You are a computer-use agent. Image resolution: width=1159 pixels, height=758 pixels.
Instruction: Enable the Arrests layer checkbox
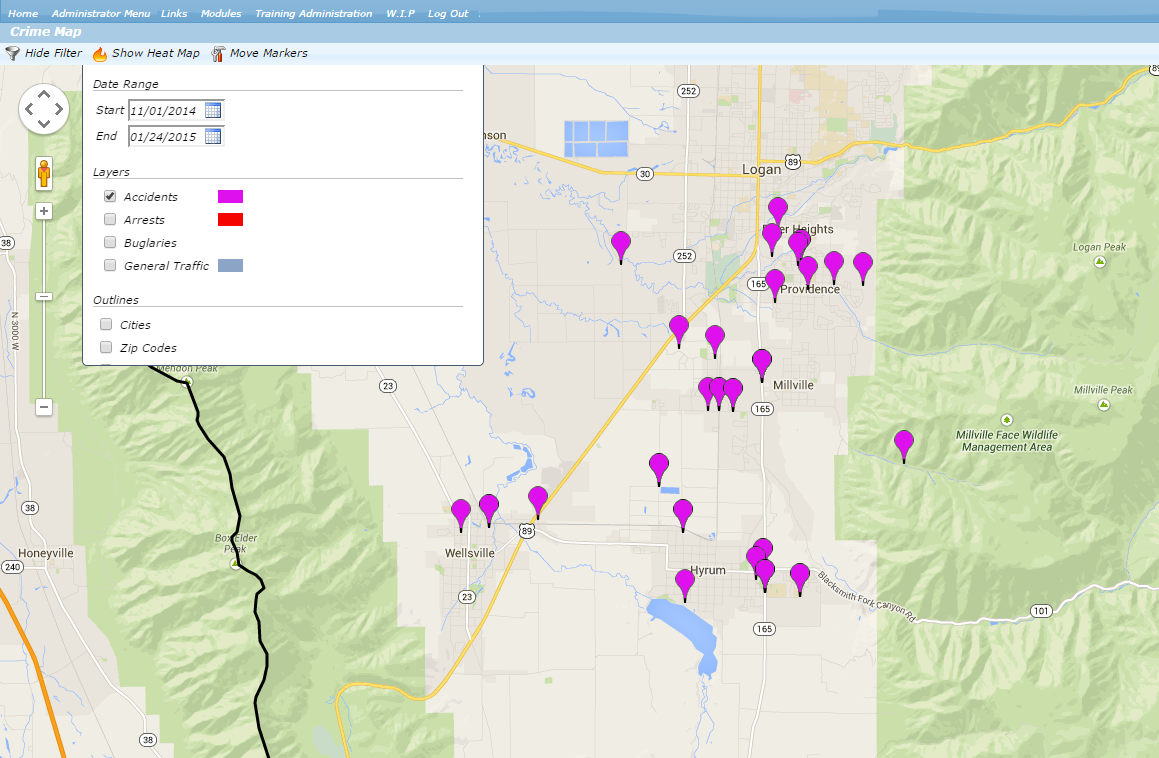(110, 220)
